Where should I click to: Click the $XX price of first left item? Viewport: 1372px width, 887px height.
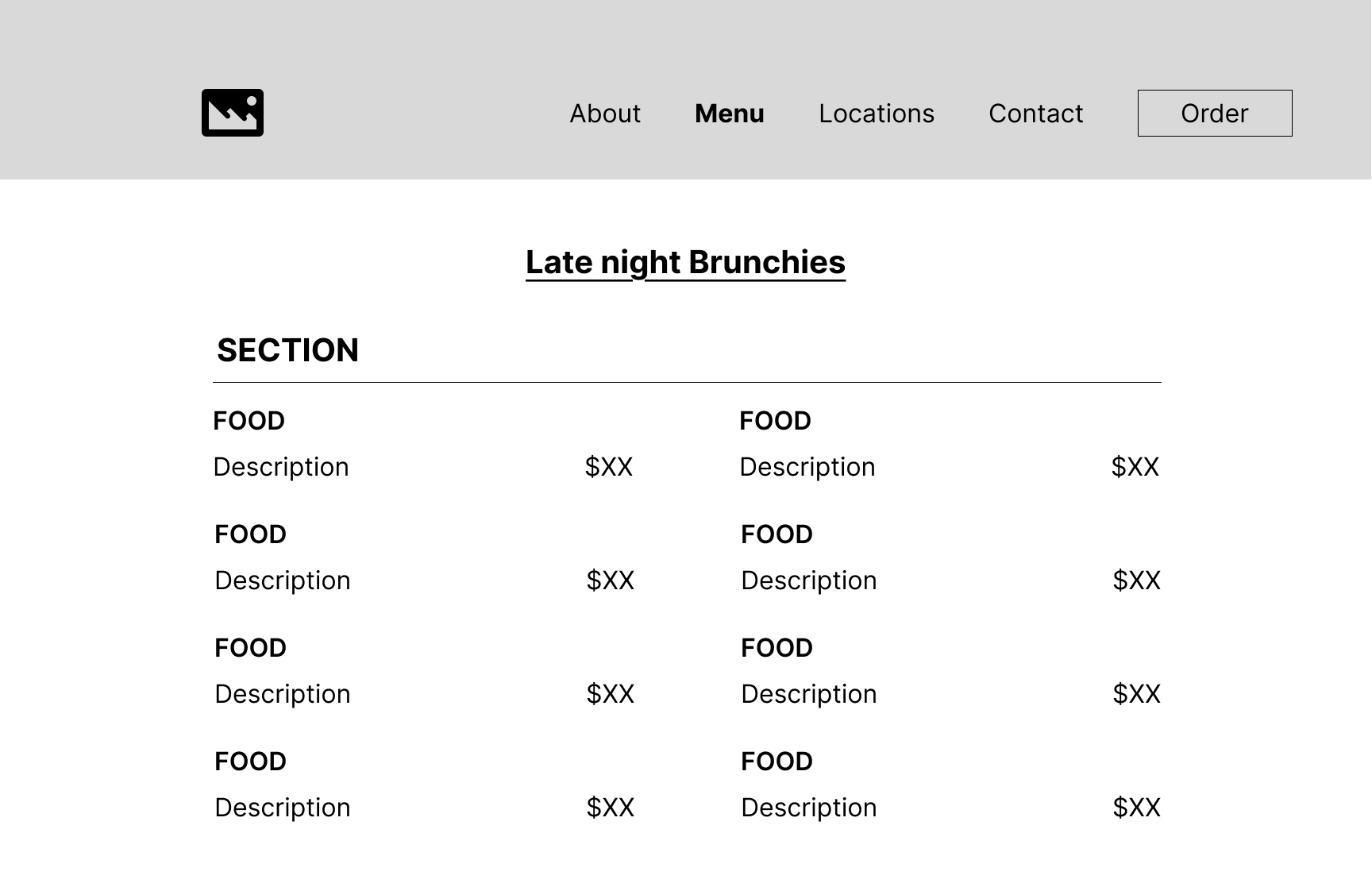pyautogui.click(x=609, y=467)
